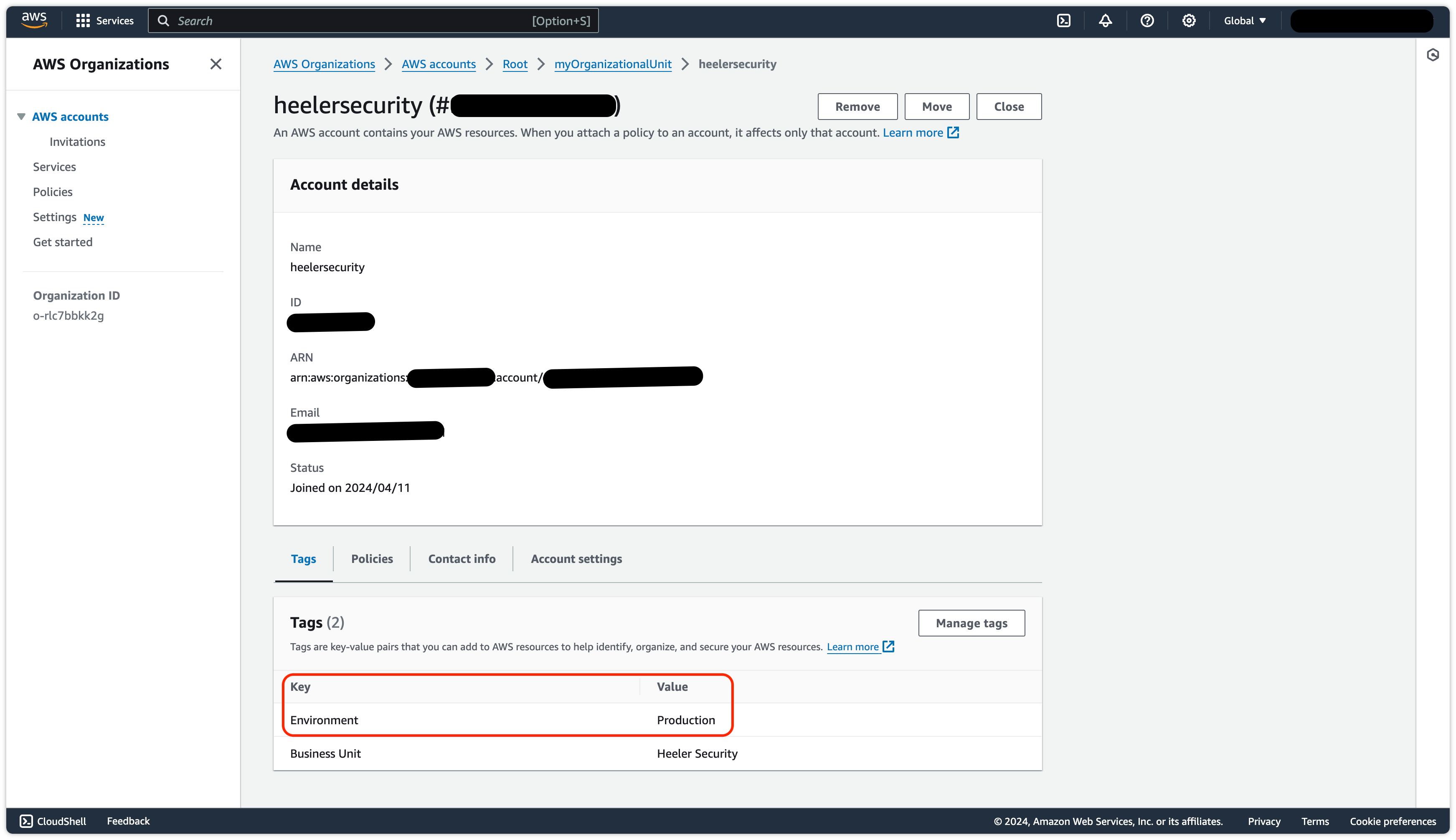Open the help question mark icon
1456x840 pixels.
(x=1147, y=21)
